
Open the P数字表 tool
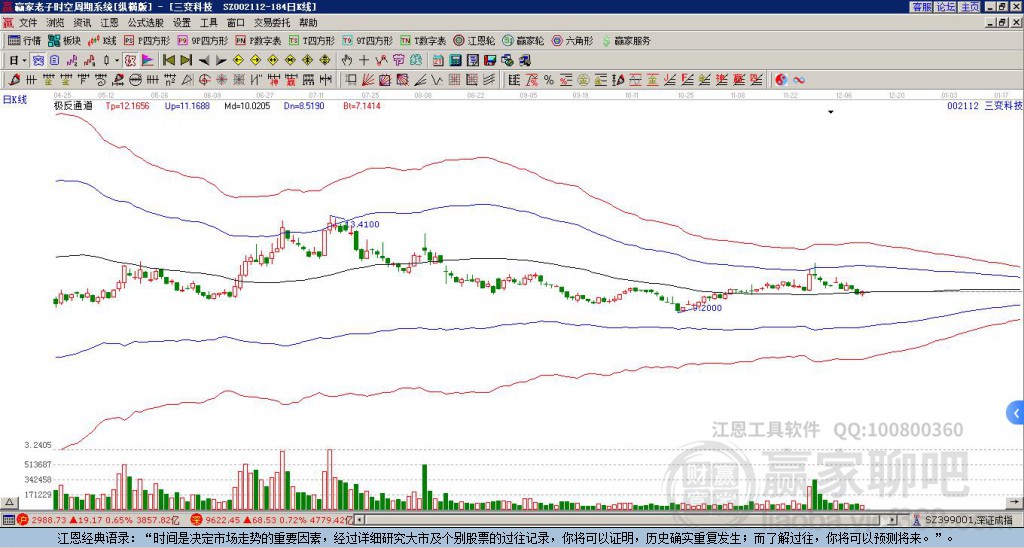(x=259, y=40)
